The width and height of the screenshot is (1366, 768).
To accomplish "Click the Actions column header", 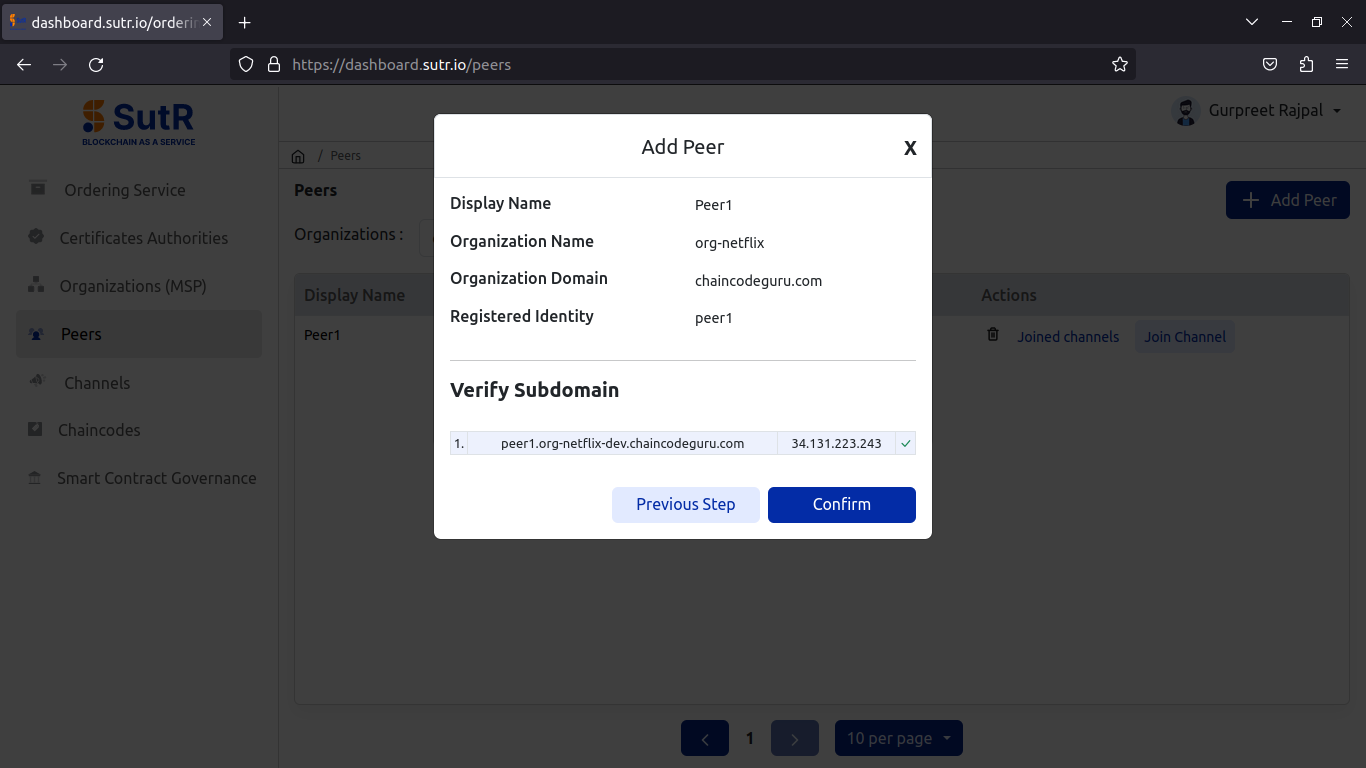I will [x=1008, y=295].
